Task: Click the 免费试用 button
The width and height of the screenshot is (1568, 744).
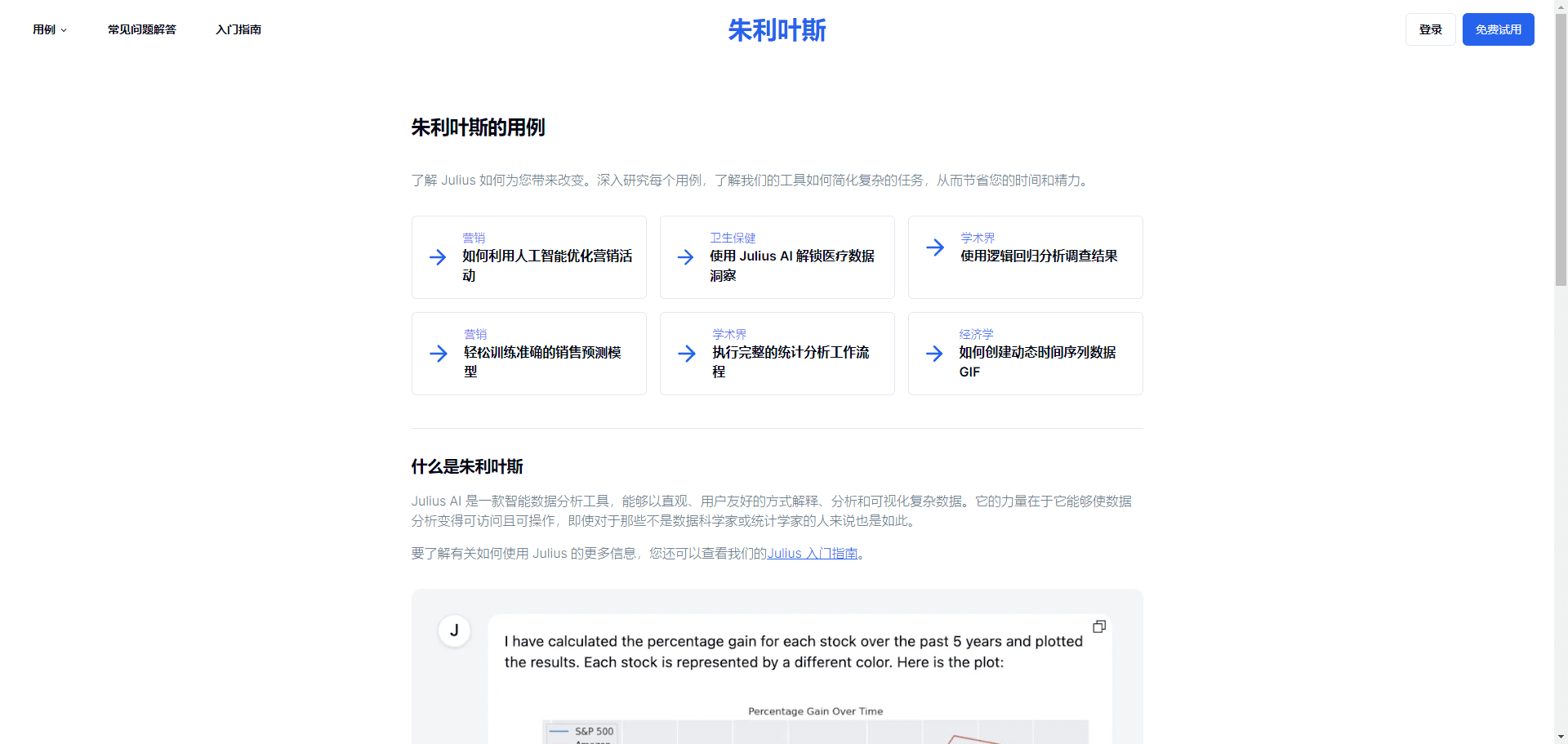Action: (1498, 29)
